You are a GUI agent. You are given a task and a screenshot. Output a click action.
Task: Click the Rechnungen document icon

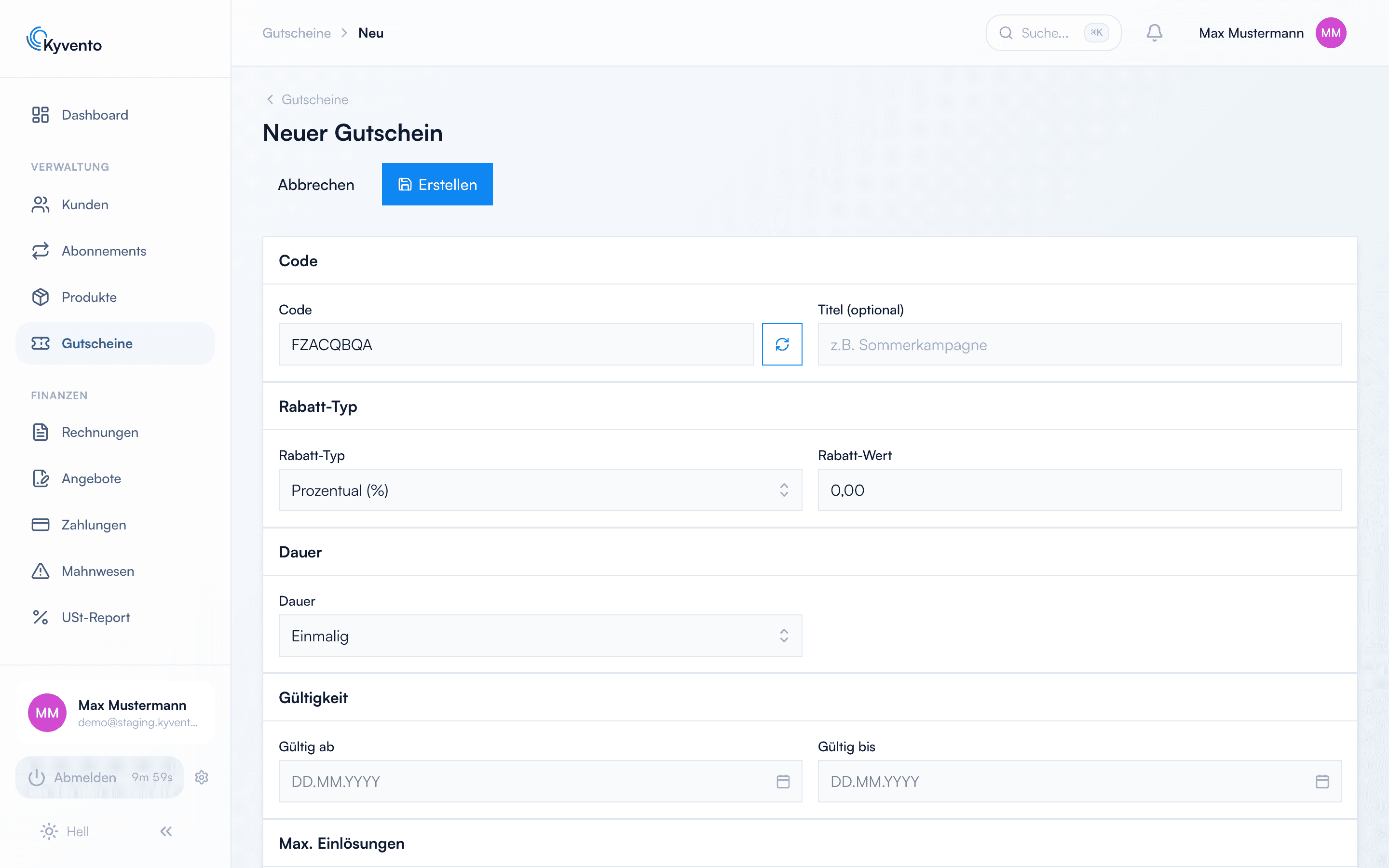click(x=40, y=432)
